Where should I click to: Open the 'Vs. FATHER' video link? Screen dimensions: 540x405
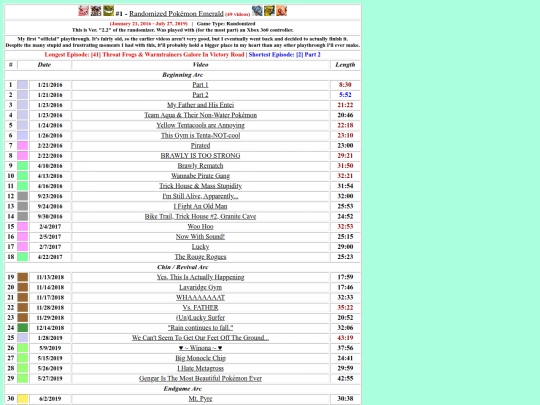coord(200,308)
